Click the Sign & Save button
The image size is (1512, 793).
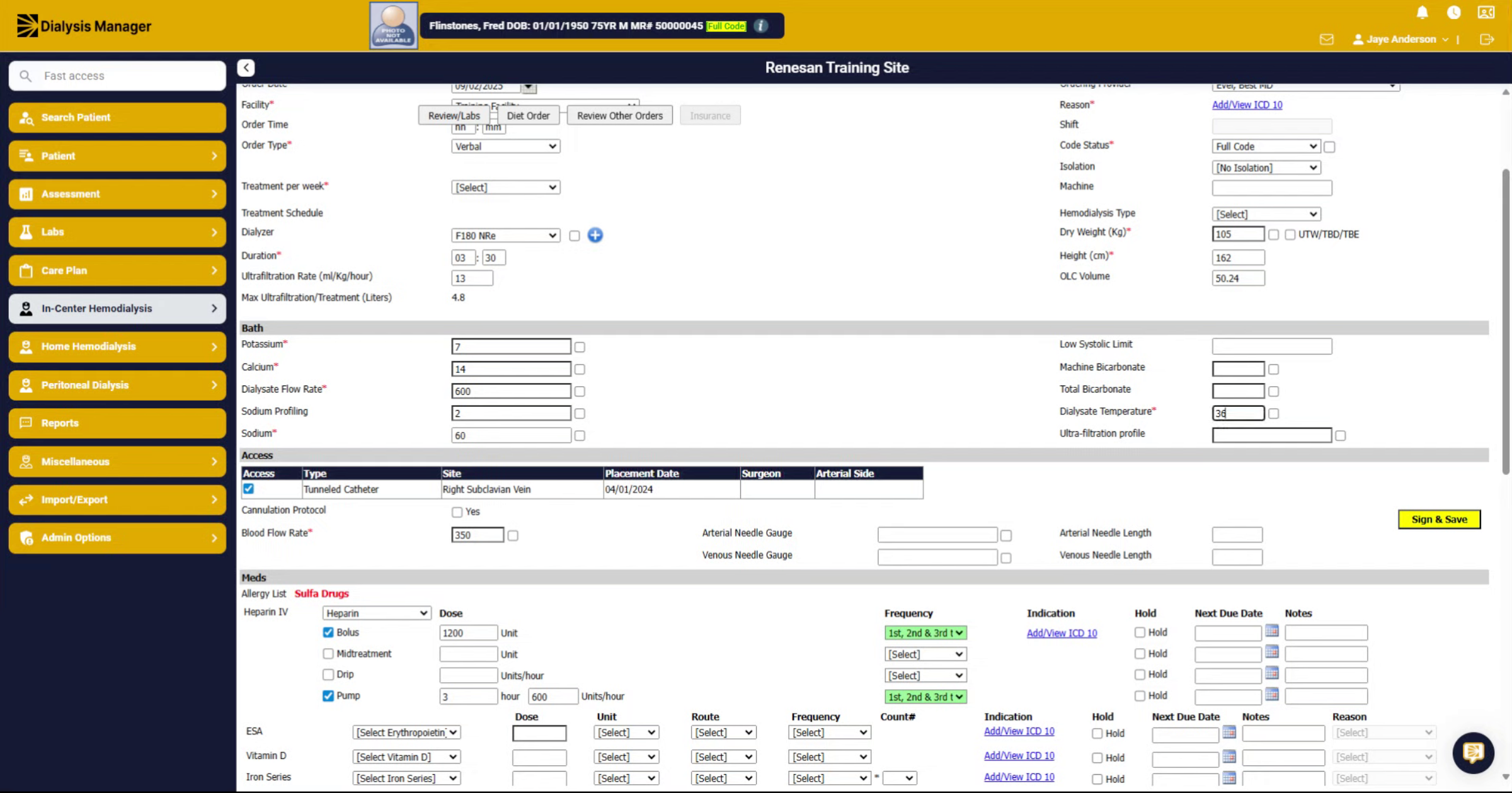1440,520
